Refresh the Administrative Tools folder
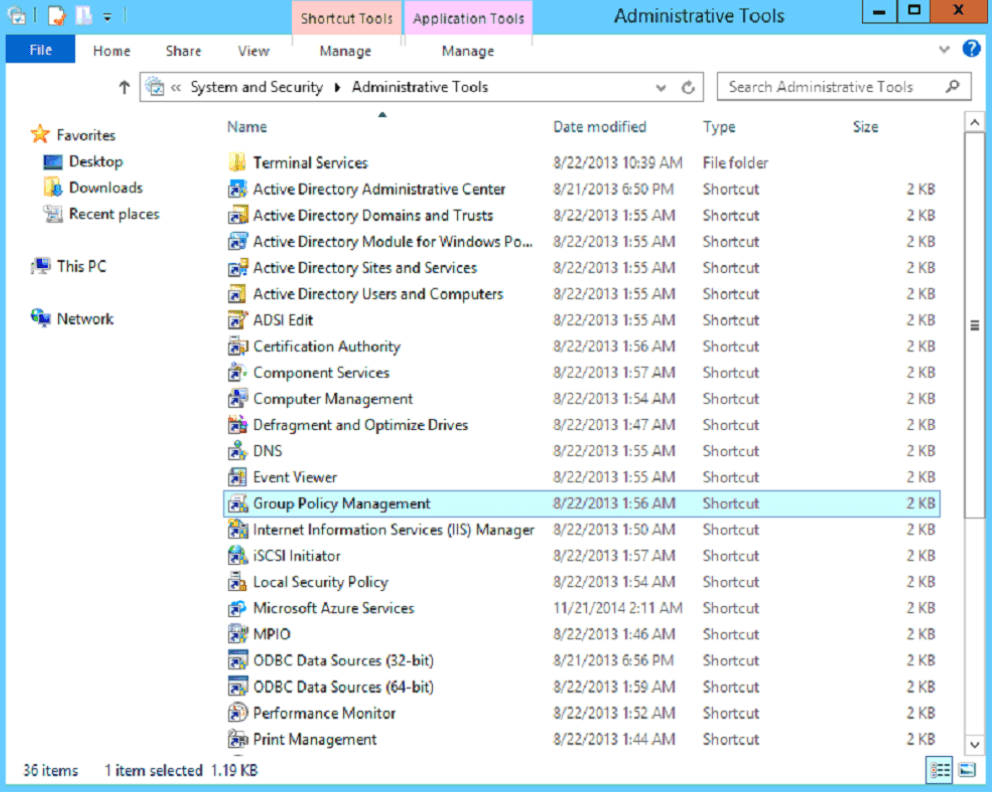Image resolution: width=992 pixels, height=792 pixels. (x=688, y=88)
